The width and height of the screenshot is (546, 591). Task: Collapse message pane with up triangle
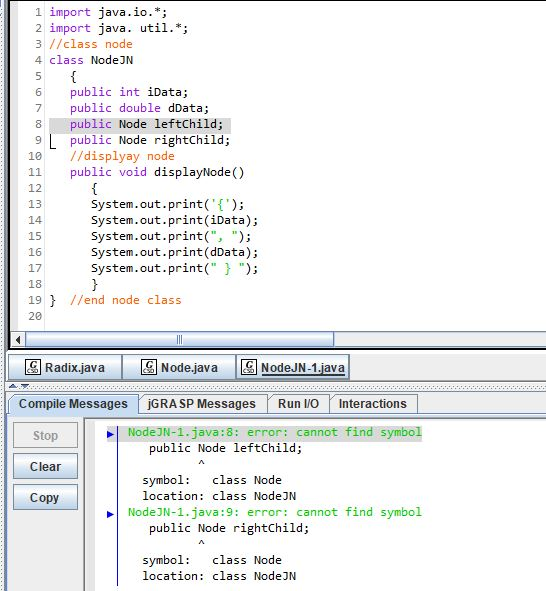pyautogui.click(x=12, y=386)
